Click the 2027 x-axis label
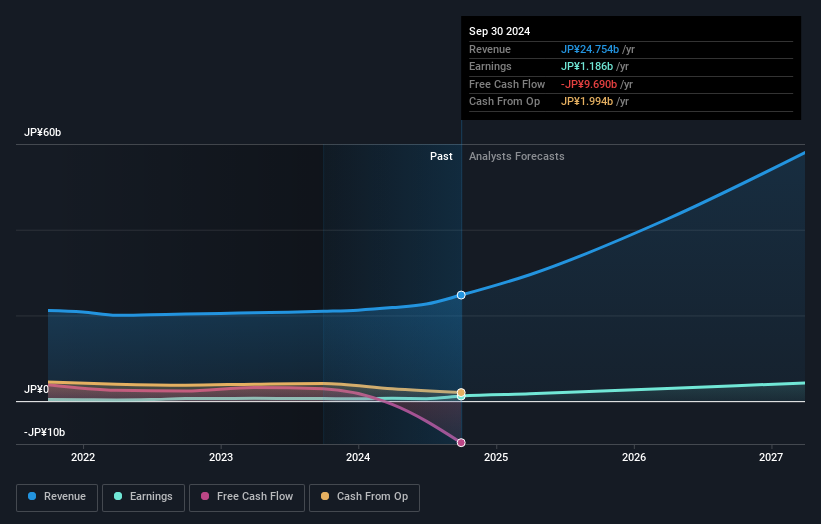 tap(771, 458)
